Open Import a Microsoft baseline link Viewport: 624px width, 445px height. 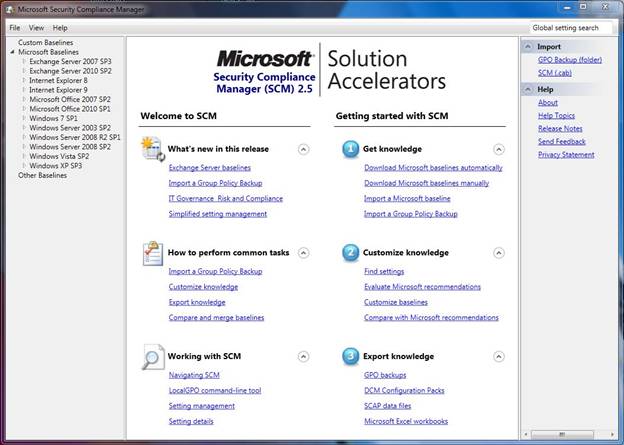click(407, 199)
